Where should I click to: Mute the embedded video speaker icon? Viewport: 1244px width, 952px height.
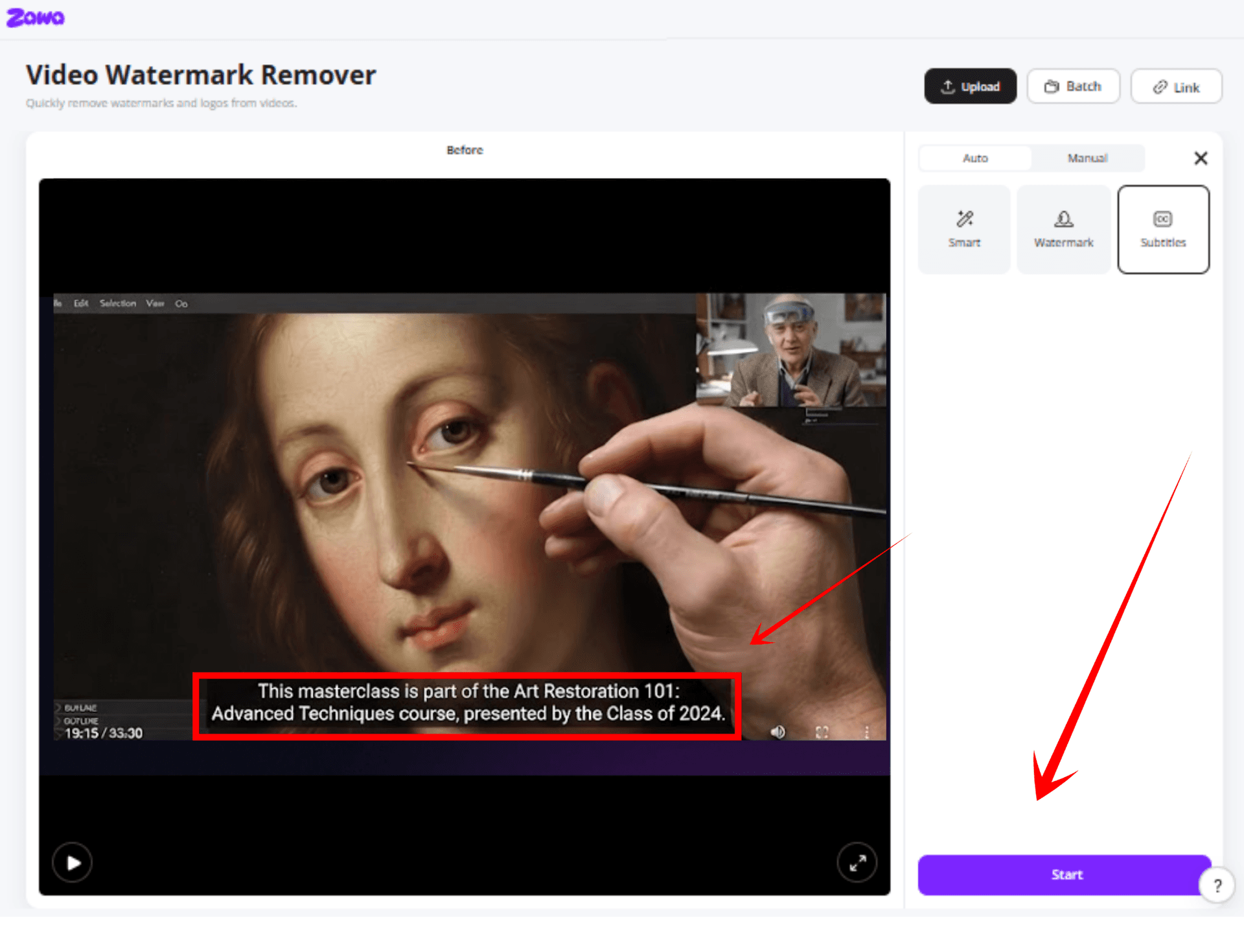pos(777,732)
